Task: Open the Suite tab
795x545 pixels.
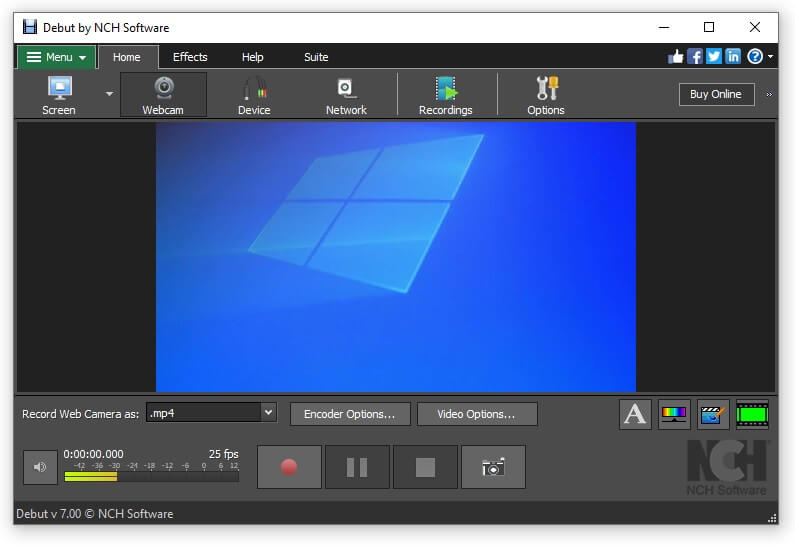Action: (316, 57)
